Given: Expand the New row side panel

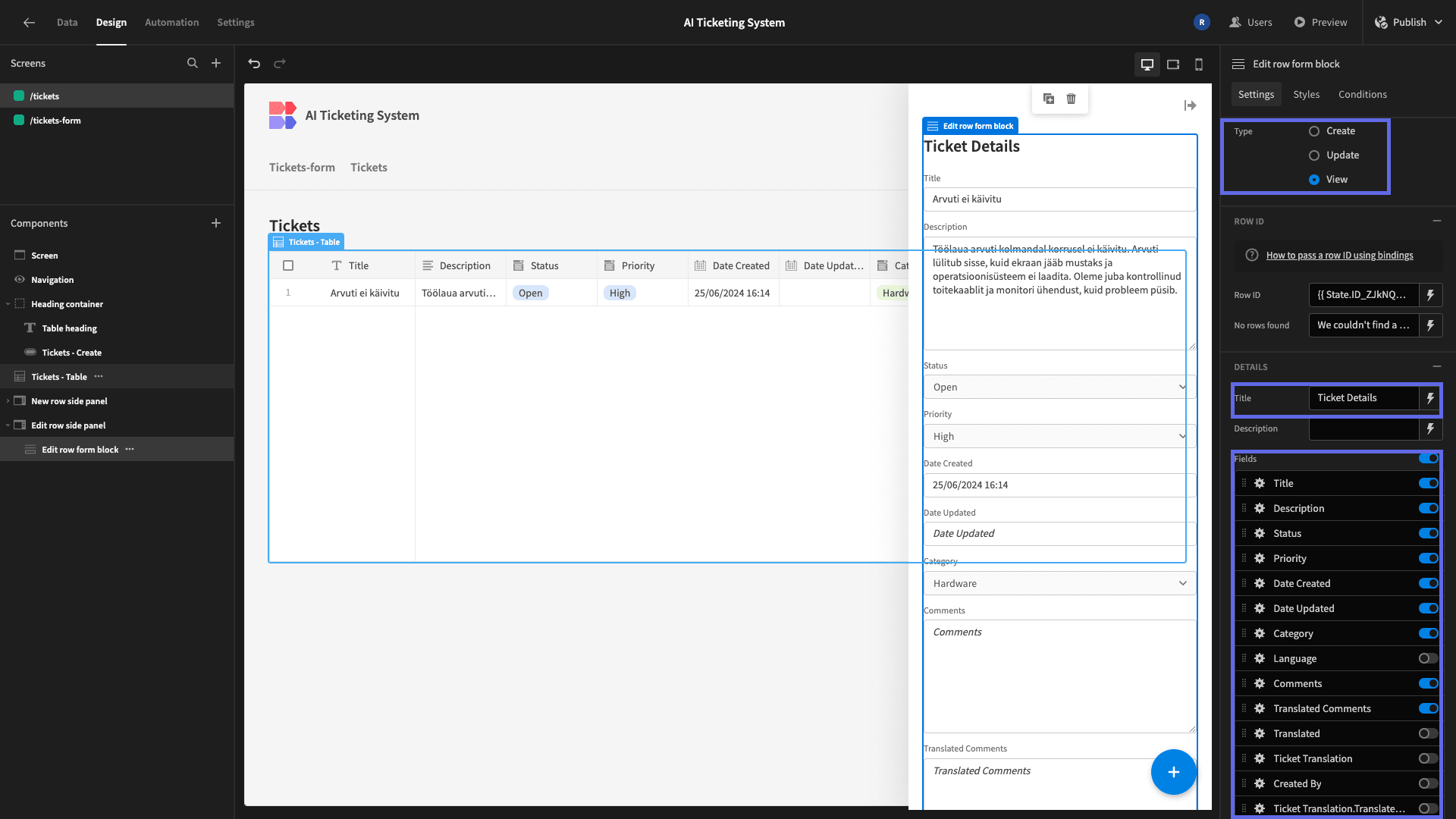Looking at the screenshot, I should 8,401.
